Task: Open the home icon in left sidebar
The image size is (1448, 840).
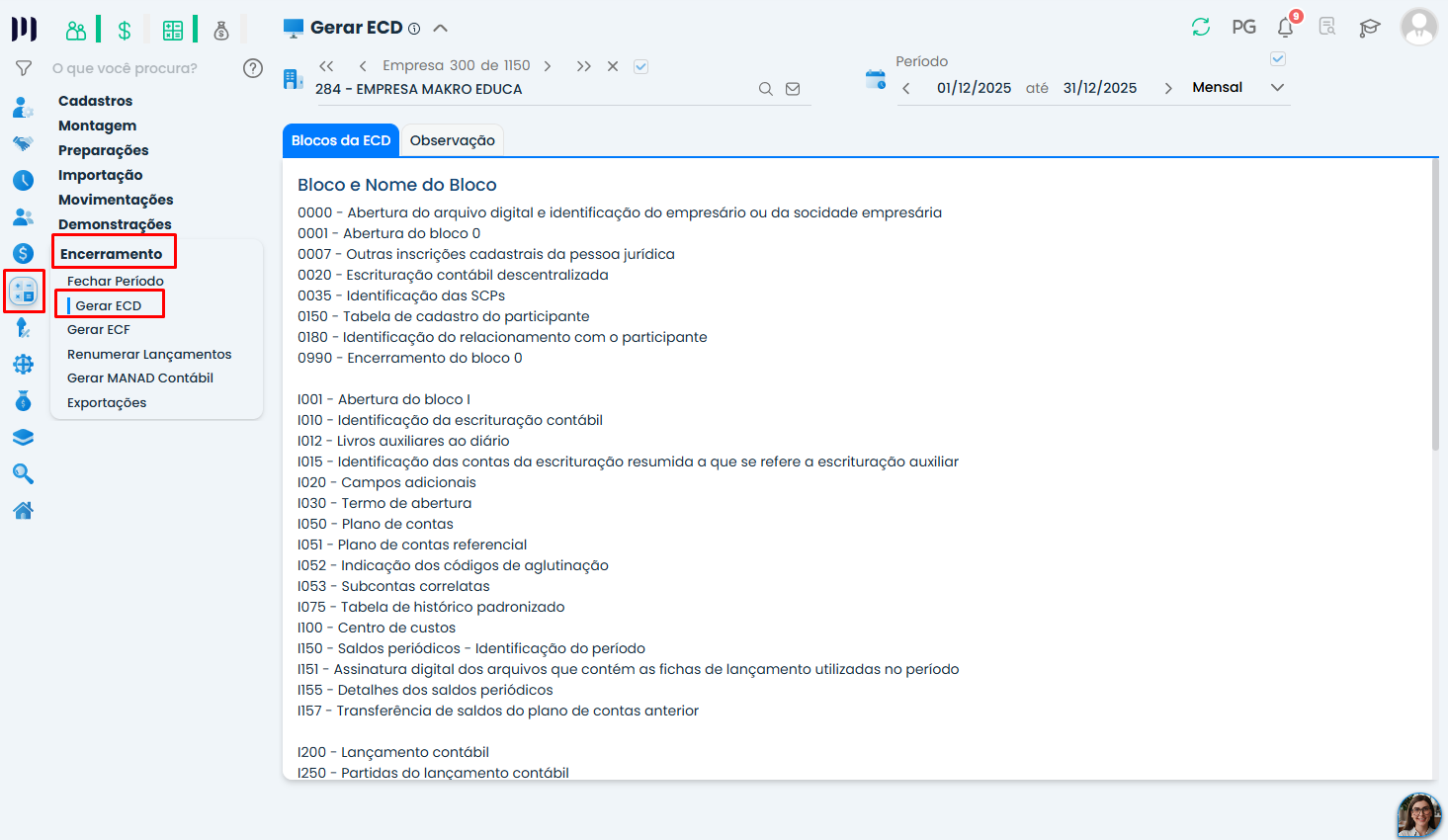Action: click(x=24, y=511)
